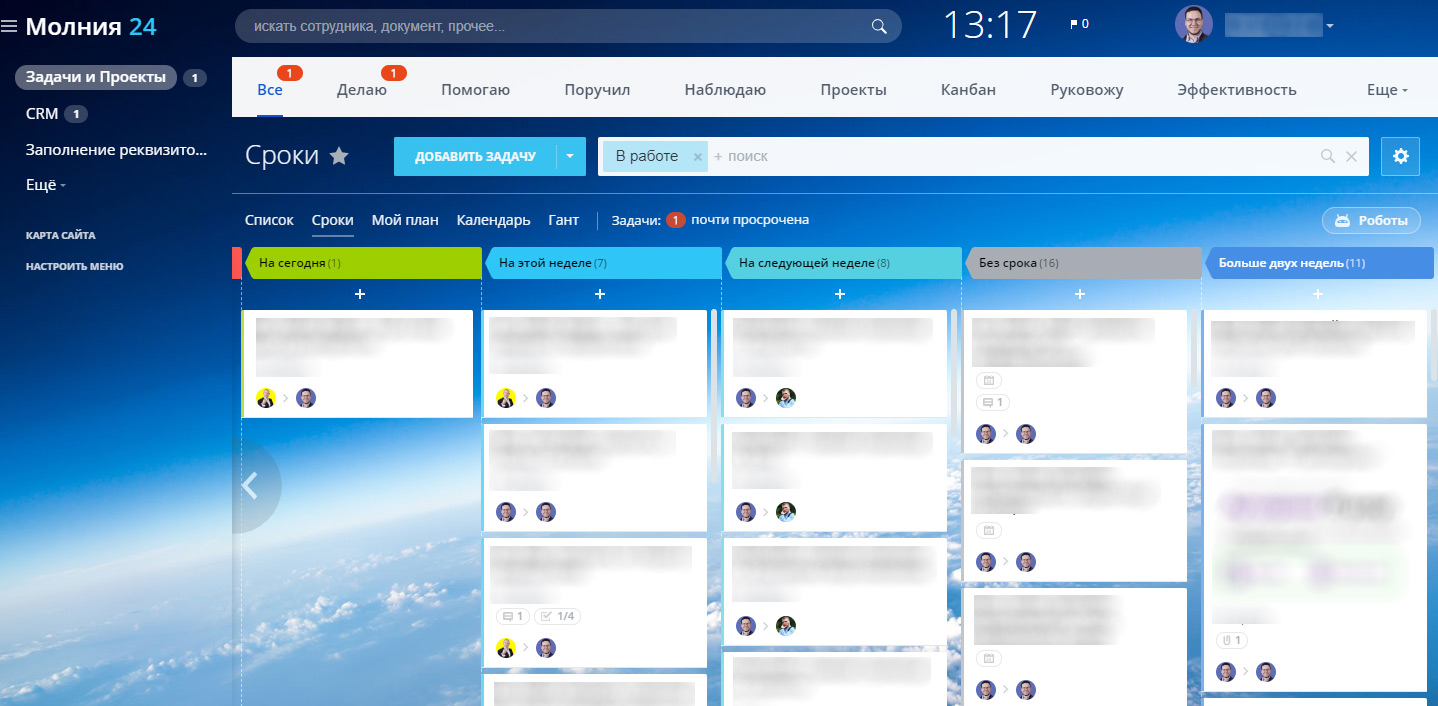Open tasks settings gear button
This screenshot has width=1438, height=706.
click(1400, 157)
